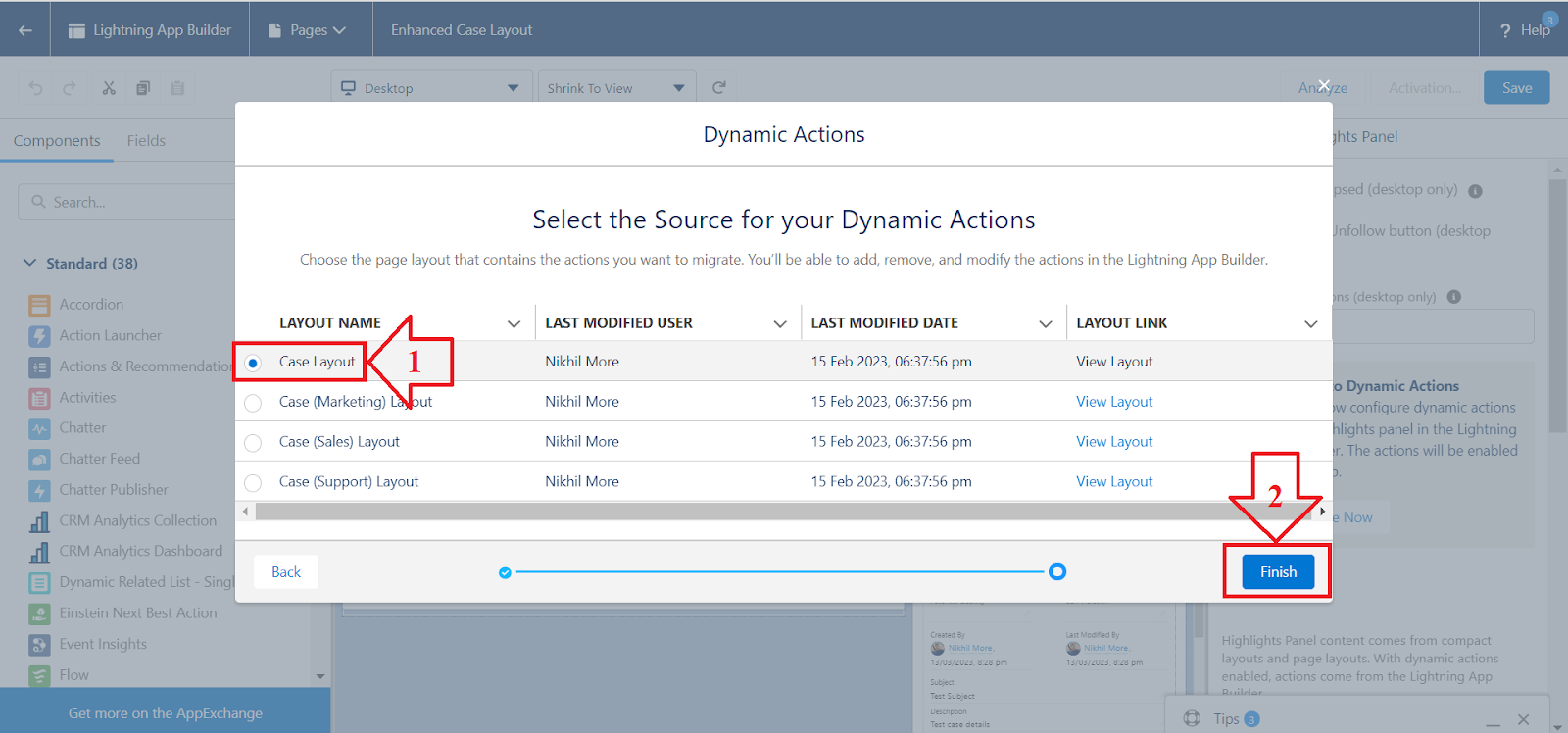Open Layout Name column dropdown chevron
Screen dimensions: 1568x733
tap(514, 323)
